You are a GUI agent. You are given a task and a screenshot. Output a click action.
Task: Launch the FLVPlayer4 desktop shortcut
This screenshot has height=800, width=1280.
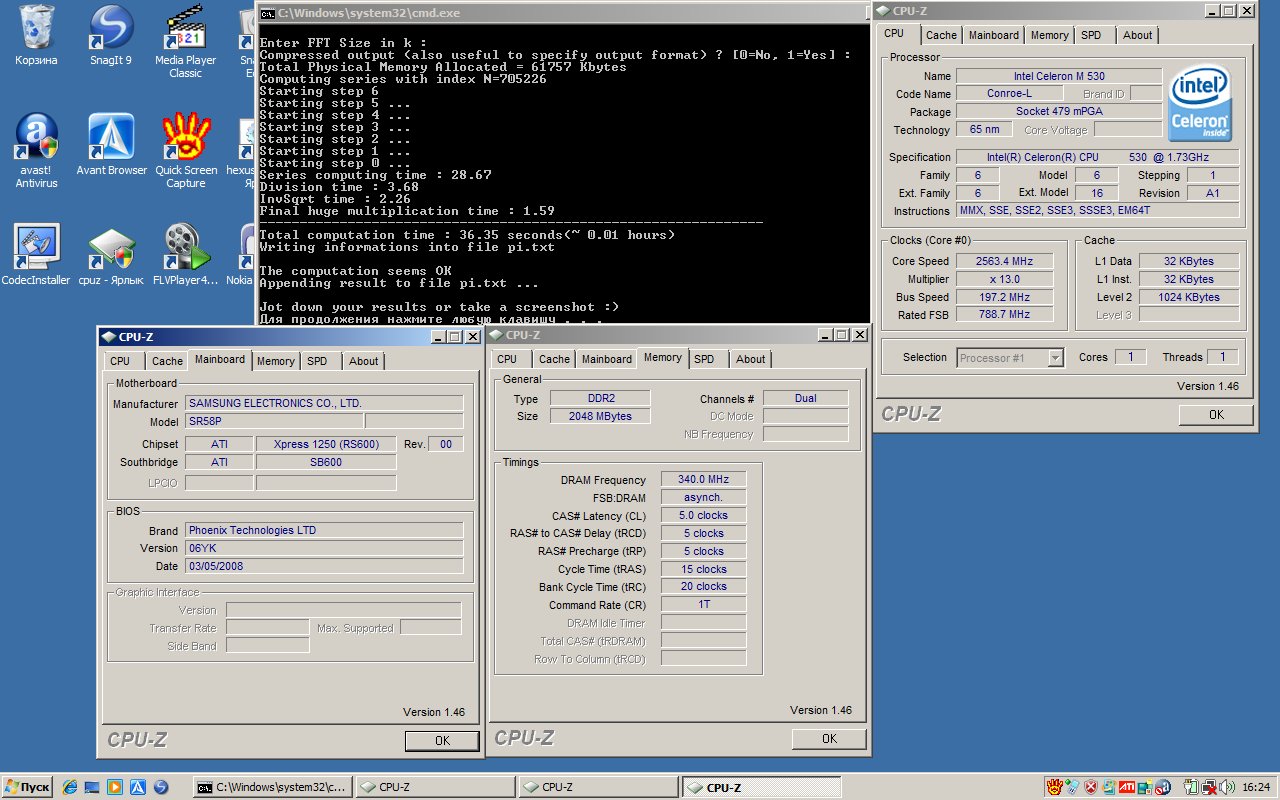(x=185, y=255)
